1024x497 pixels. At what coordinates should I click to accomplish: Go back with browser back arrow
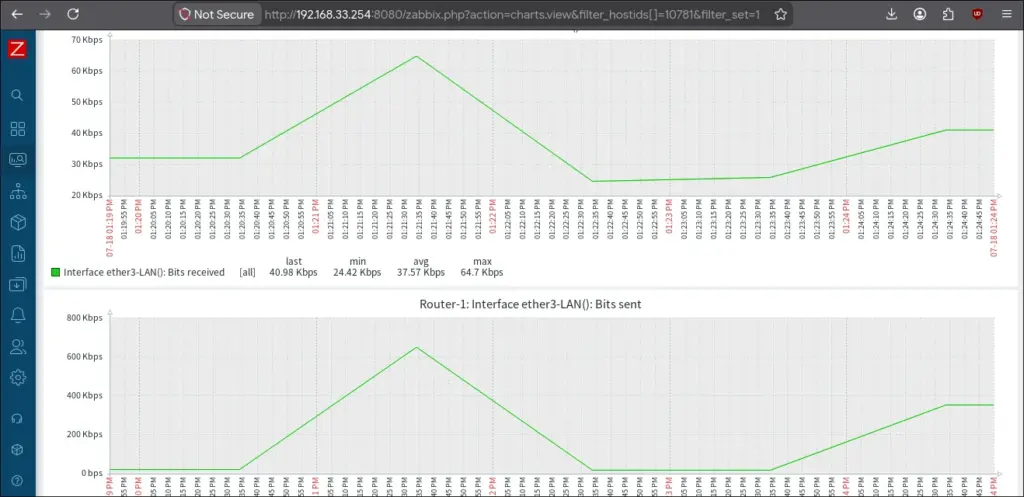17,14
